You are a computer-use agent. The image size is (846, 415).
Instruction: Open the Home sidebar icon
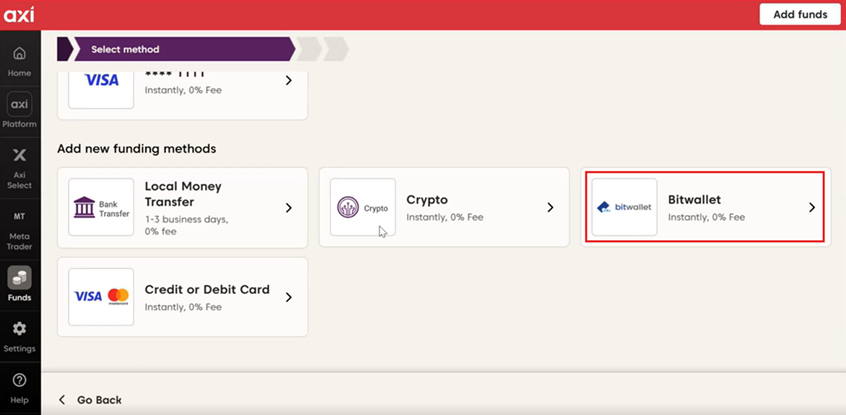(20, 60)
